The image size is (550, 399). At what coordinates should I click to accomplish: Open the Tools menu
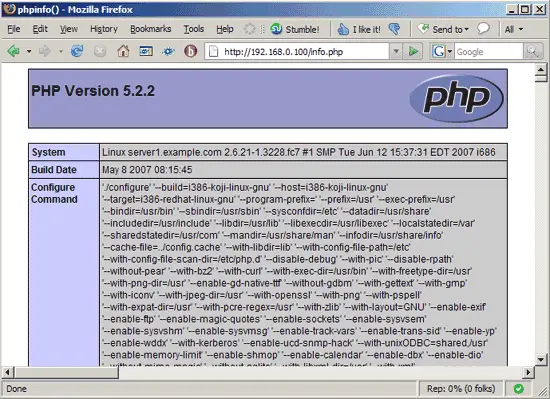pyautogui.click(x=194, y=29)
